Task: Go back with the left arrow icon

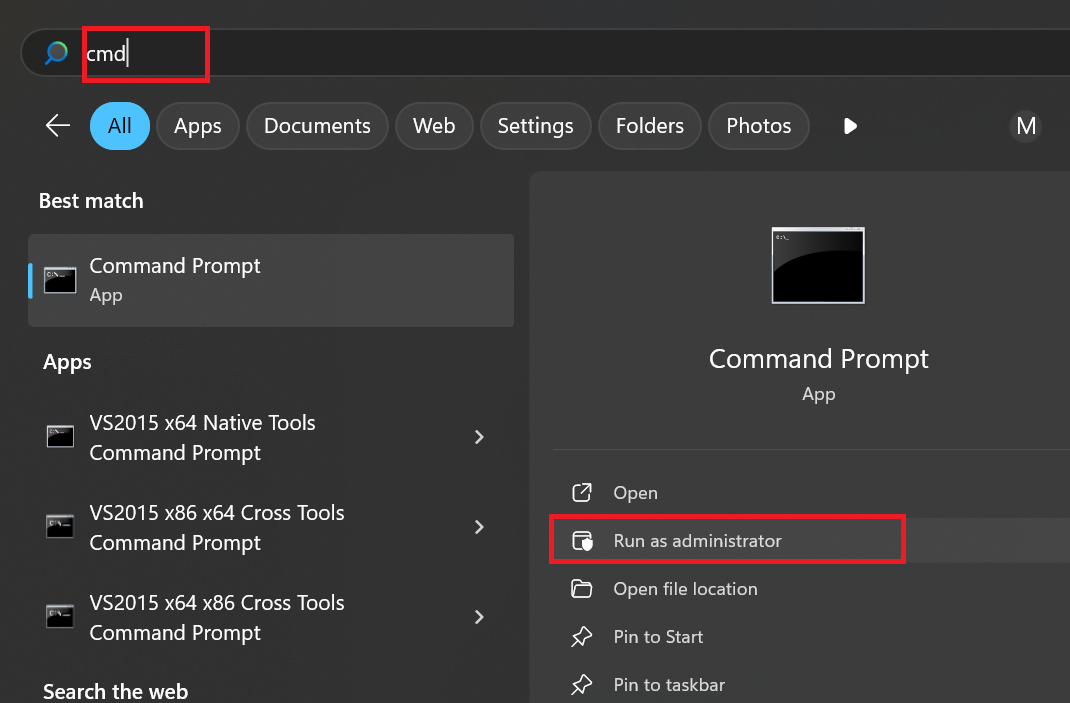Action: point(58,126)
